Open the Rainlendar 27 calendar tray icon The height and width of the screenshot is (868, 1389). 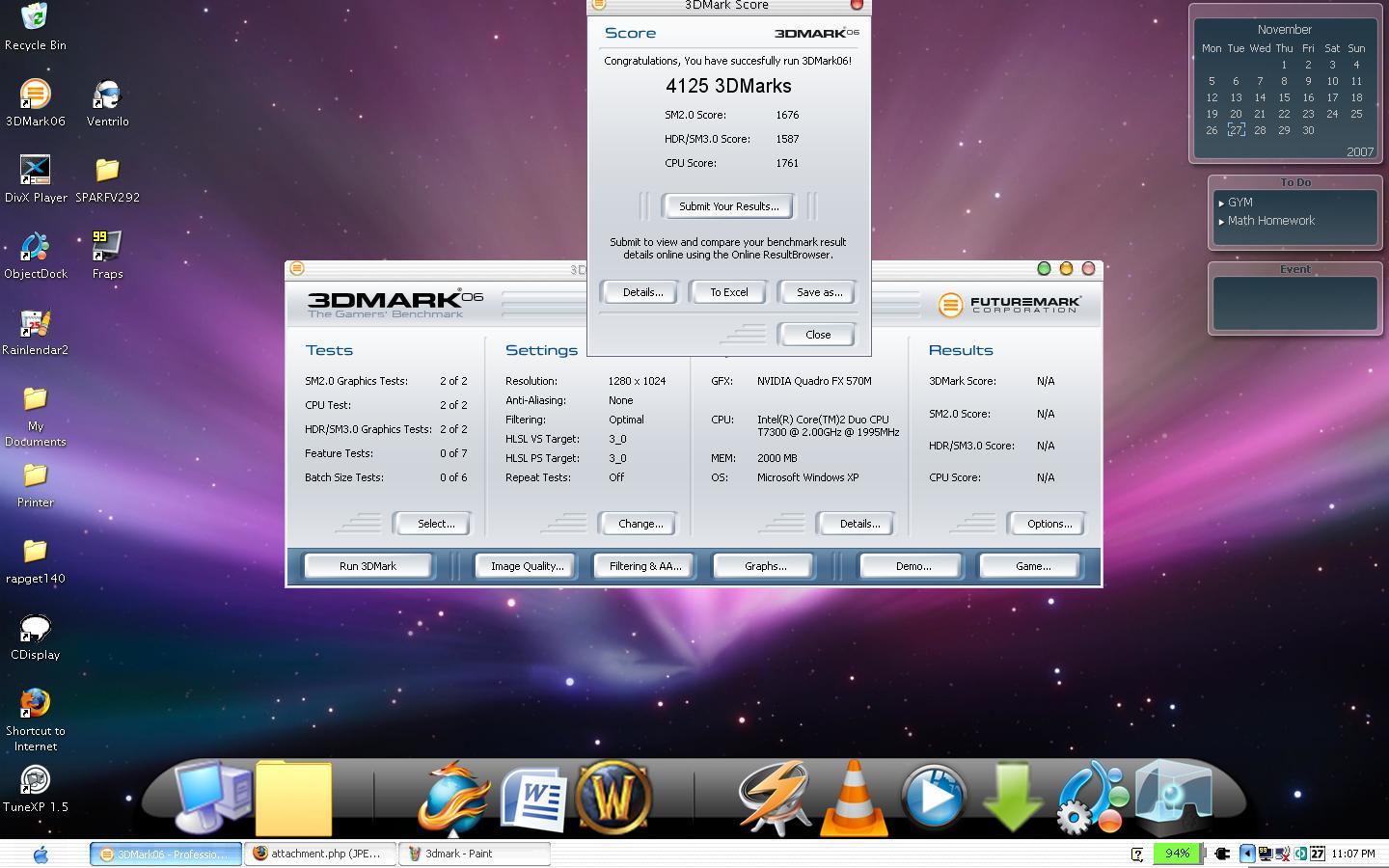[1318, 854]
